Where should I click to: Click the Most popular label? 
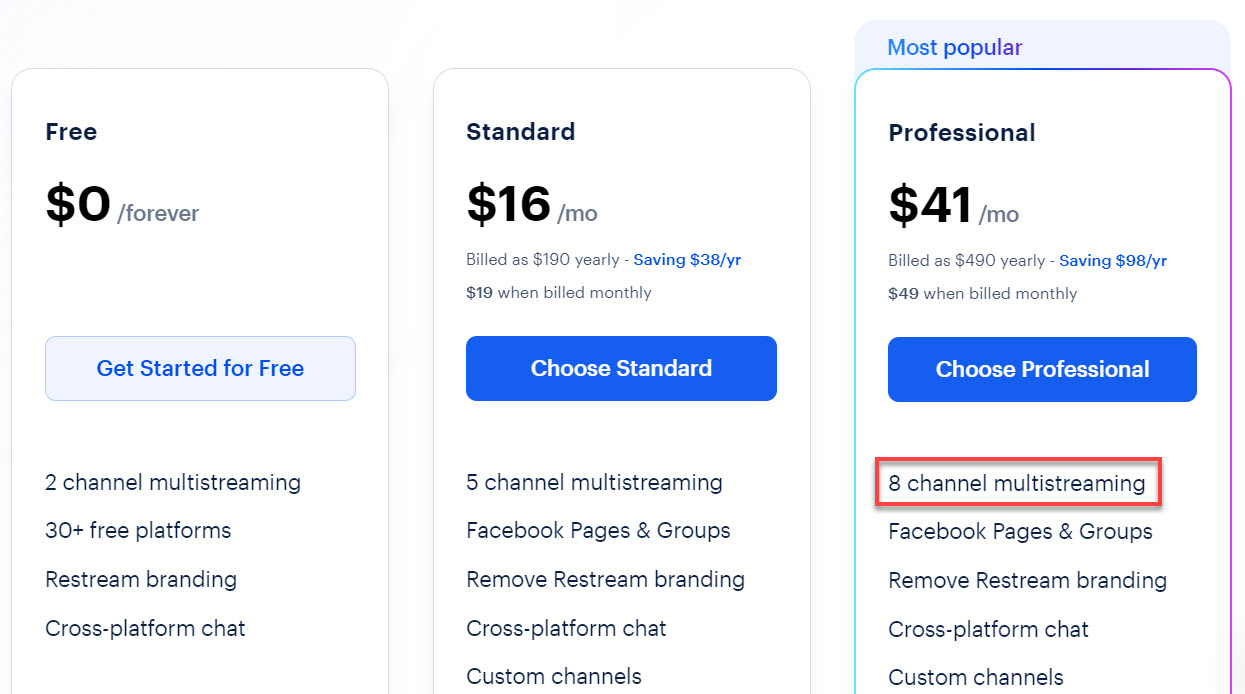[955, 47]
